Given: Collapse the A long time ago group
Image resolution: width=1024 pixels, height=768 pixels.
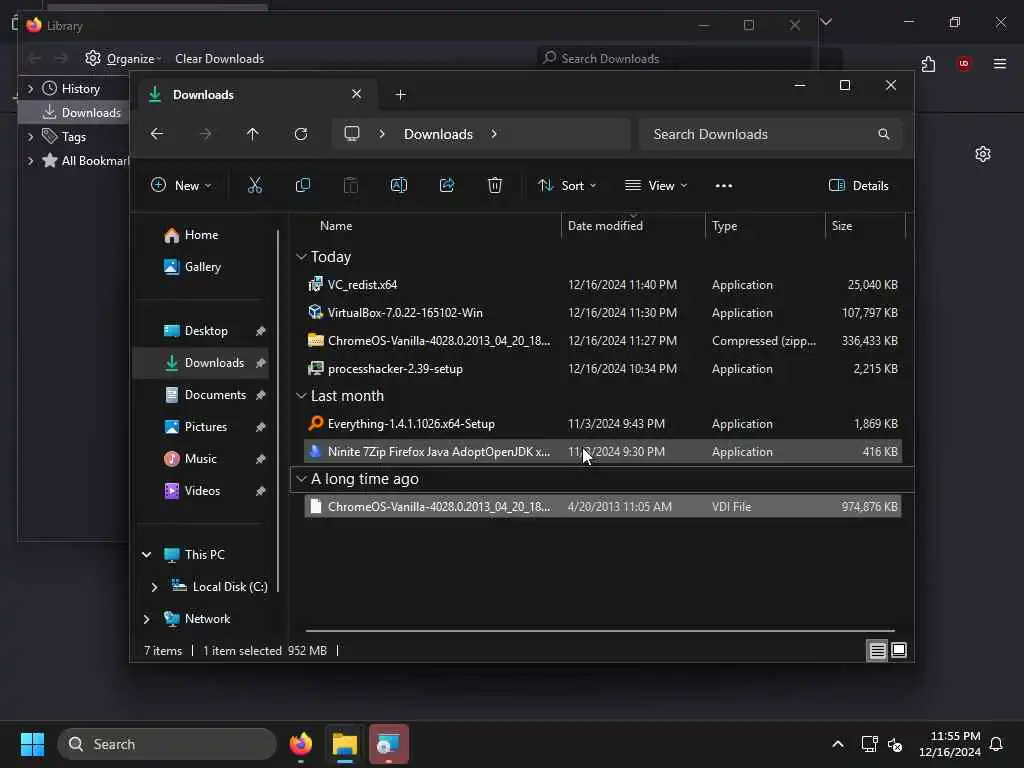Looking at the screenshot, I should [301, 479].
